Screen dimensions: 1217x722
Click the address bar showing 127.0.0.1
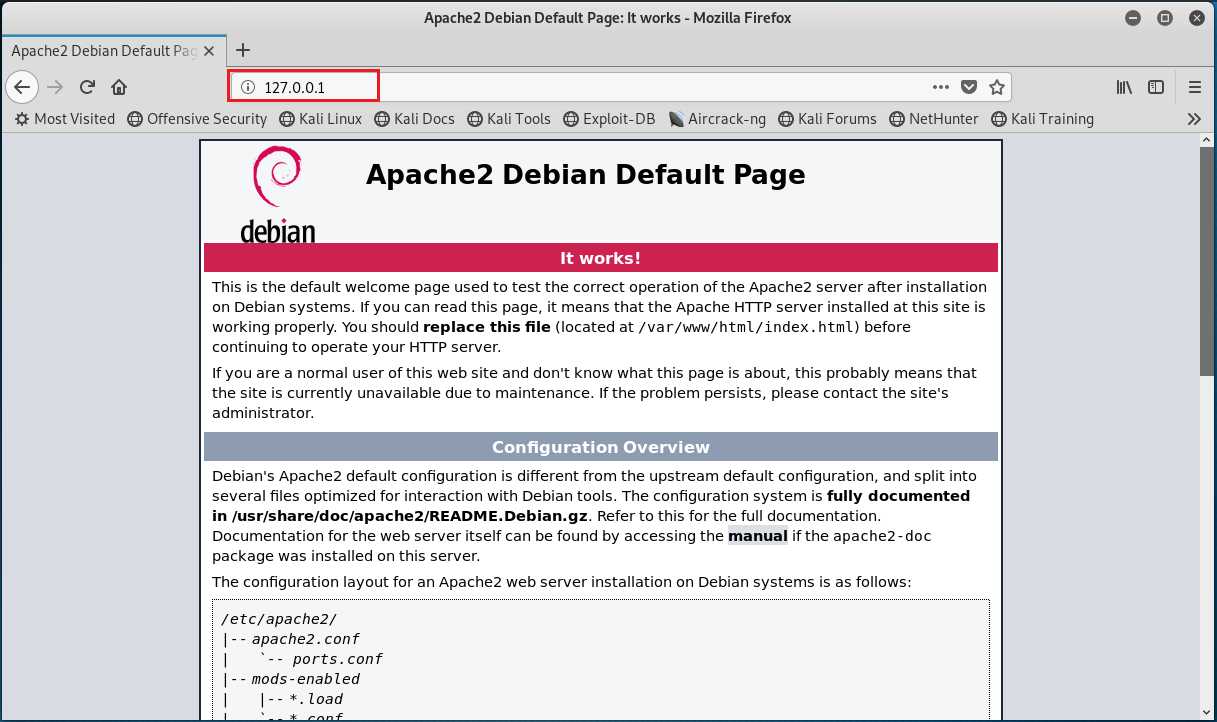click(x=620, y=87)
